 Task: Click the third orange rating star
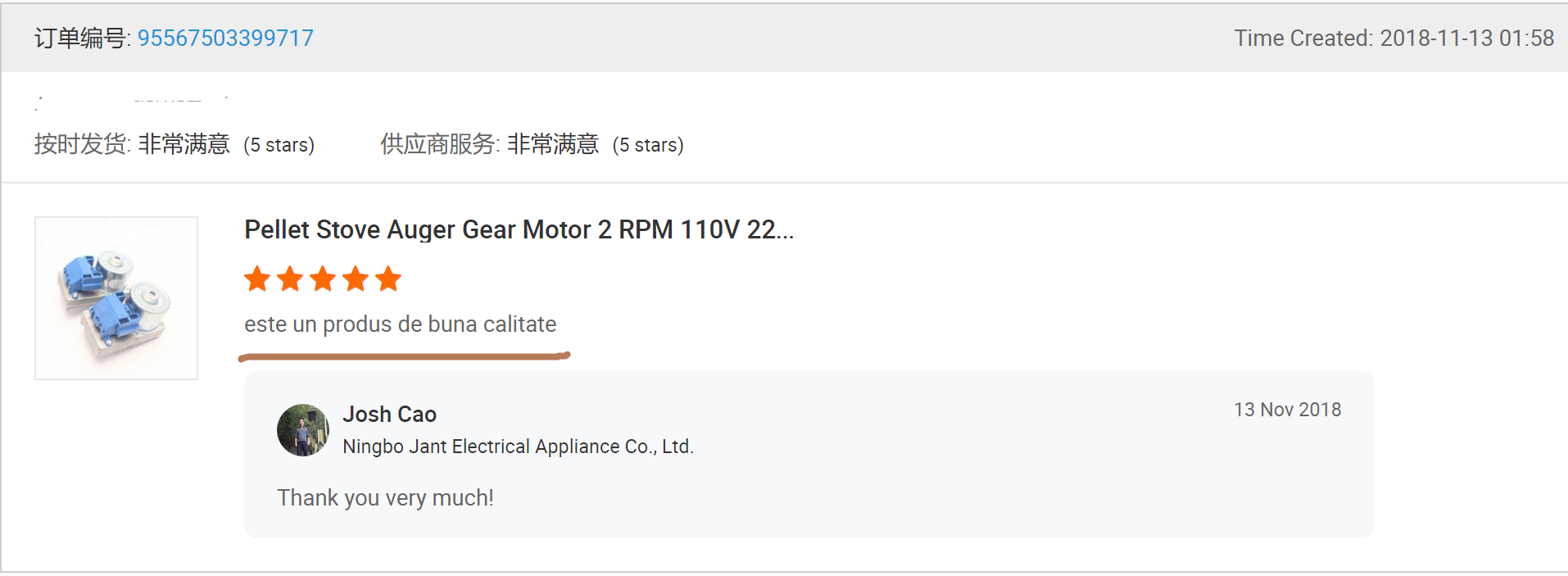323,279
